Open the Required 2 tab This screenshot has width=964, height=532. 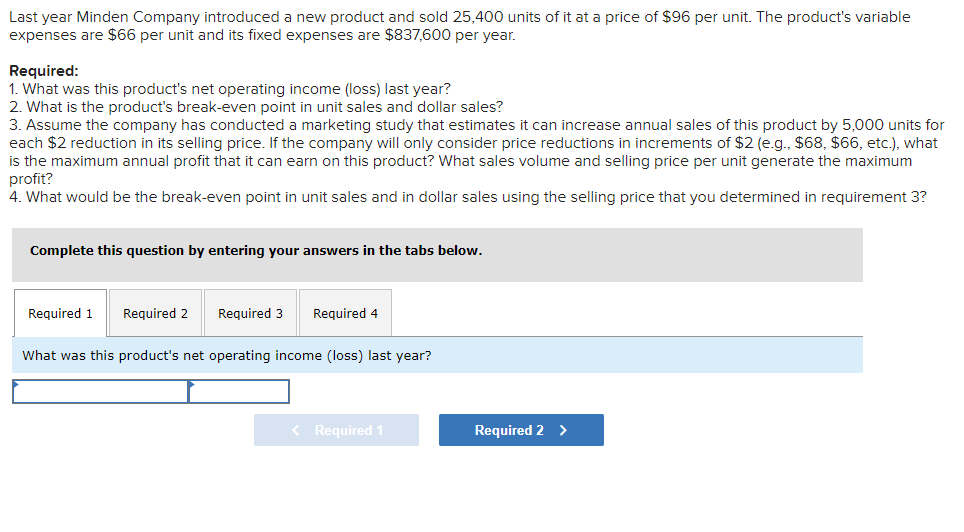coord(155,314)
